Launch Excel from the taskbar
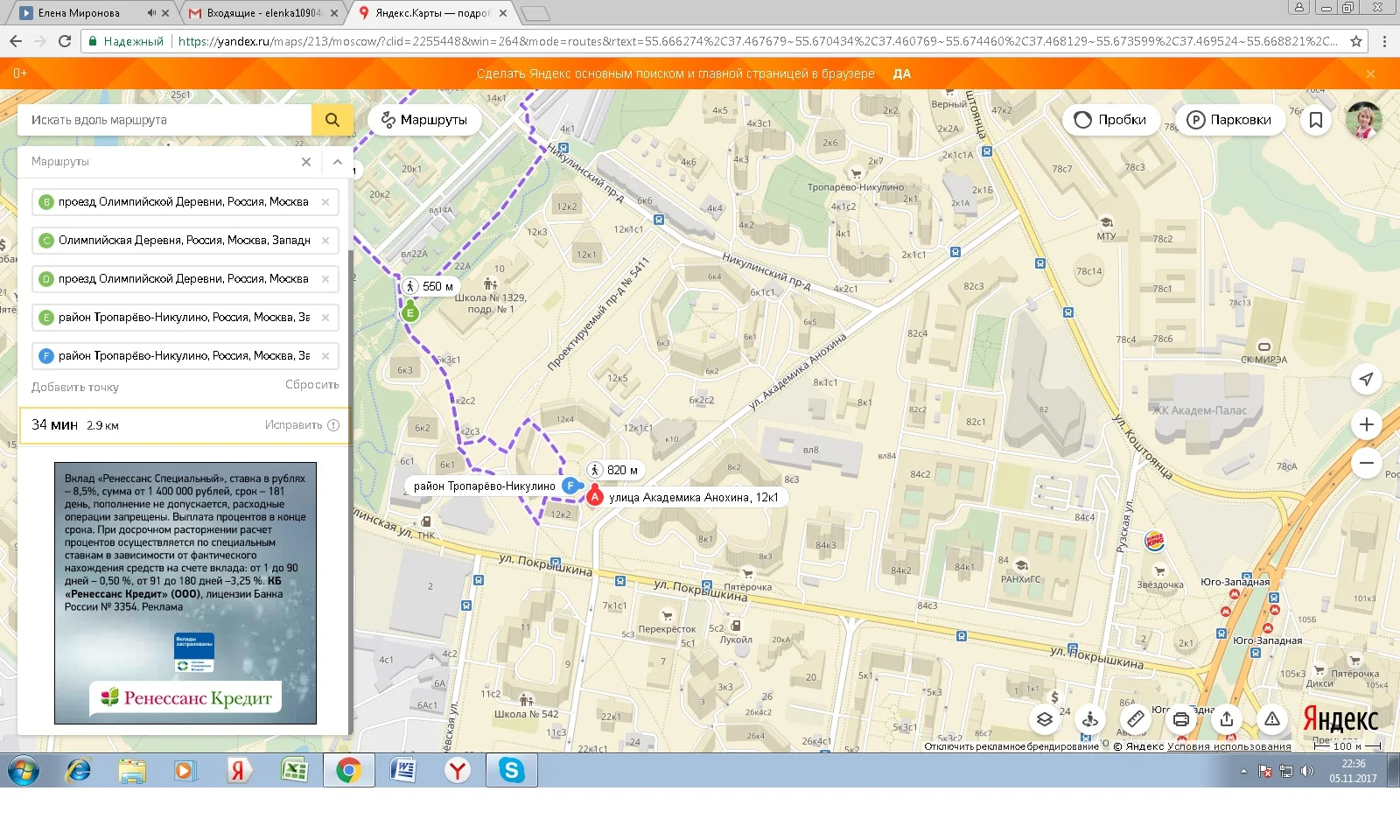Screen dimensions: 1400x840 [x=294, y=770]
